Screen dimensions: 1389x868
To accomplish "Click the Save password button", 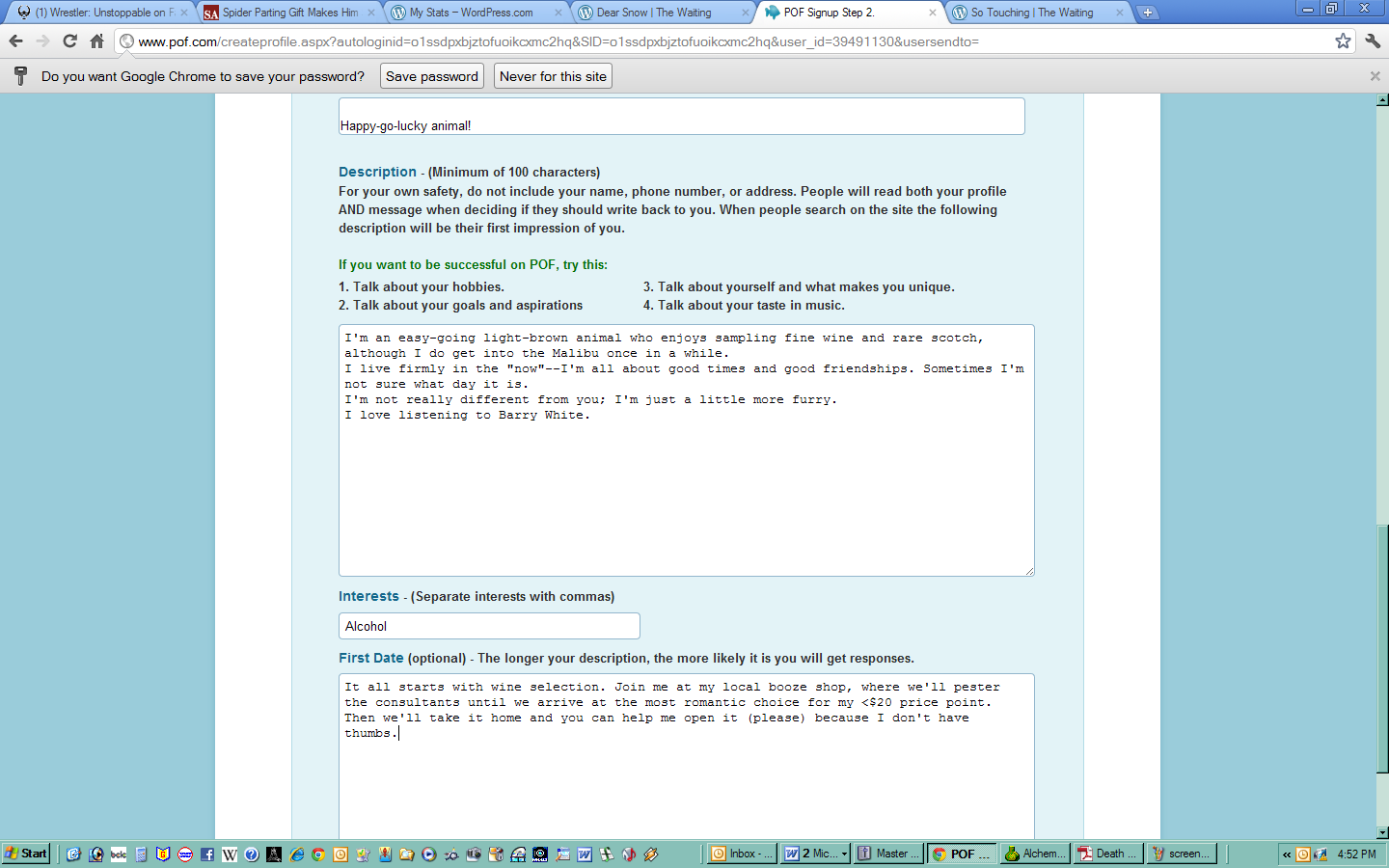I will click(x=432, y=76).
